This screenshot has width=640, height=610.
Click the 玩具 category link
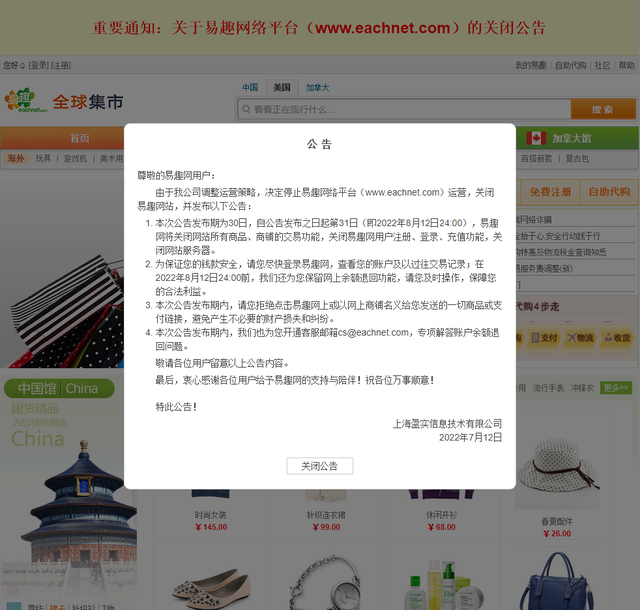(x=43, y=158)
